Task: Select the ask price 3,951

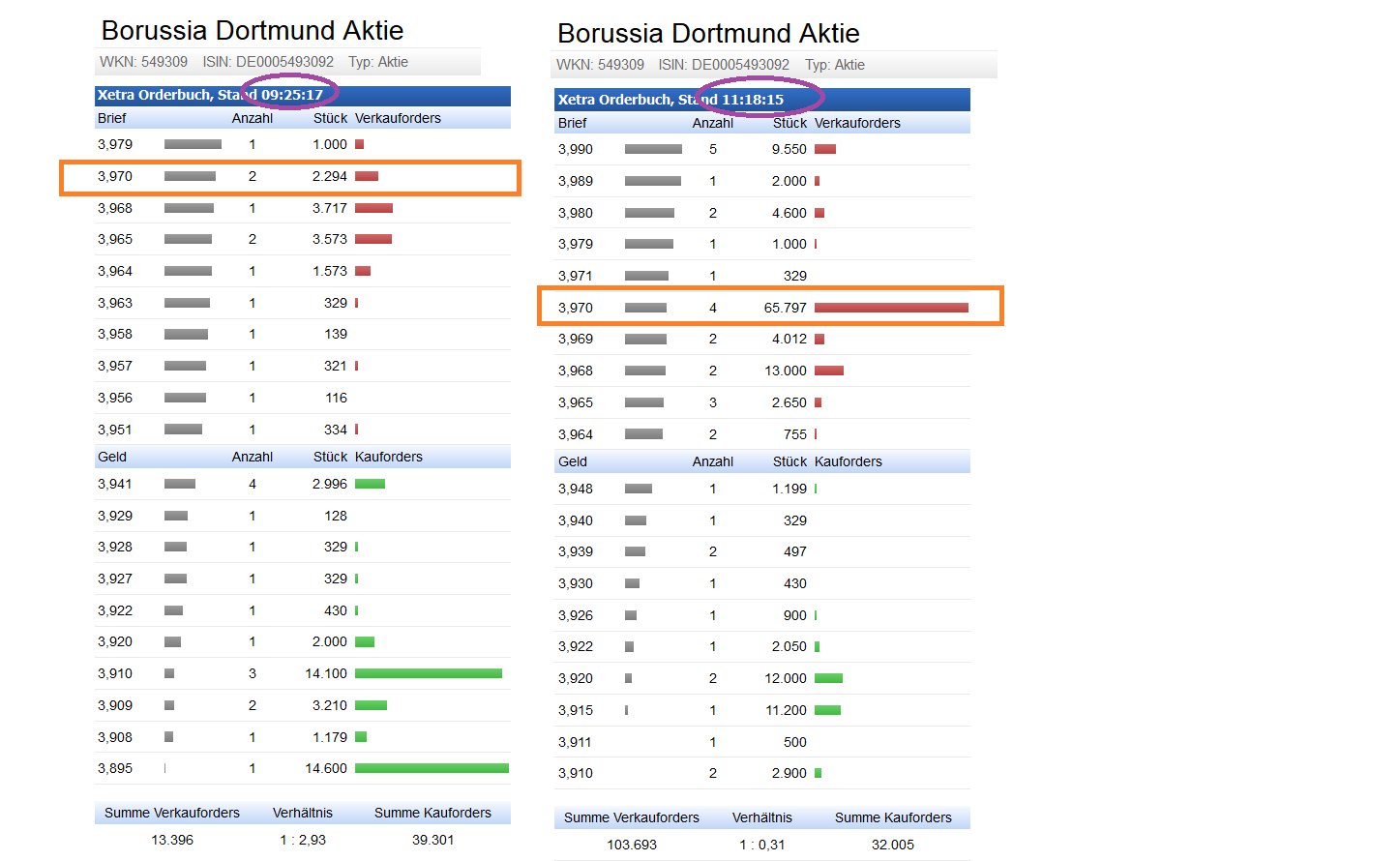Action: point(115,430)
